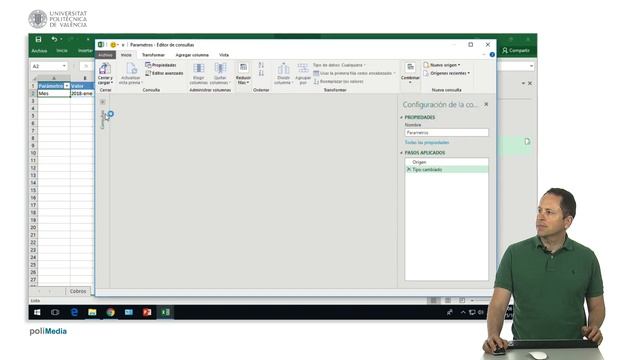The image size is (640, 360).
Task: Select the Cobros sheet tab
Action: point(78,291)
